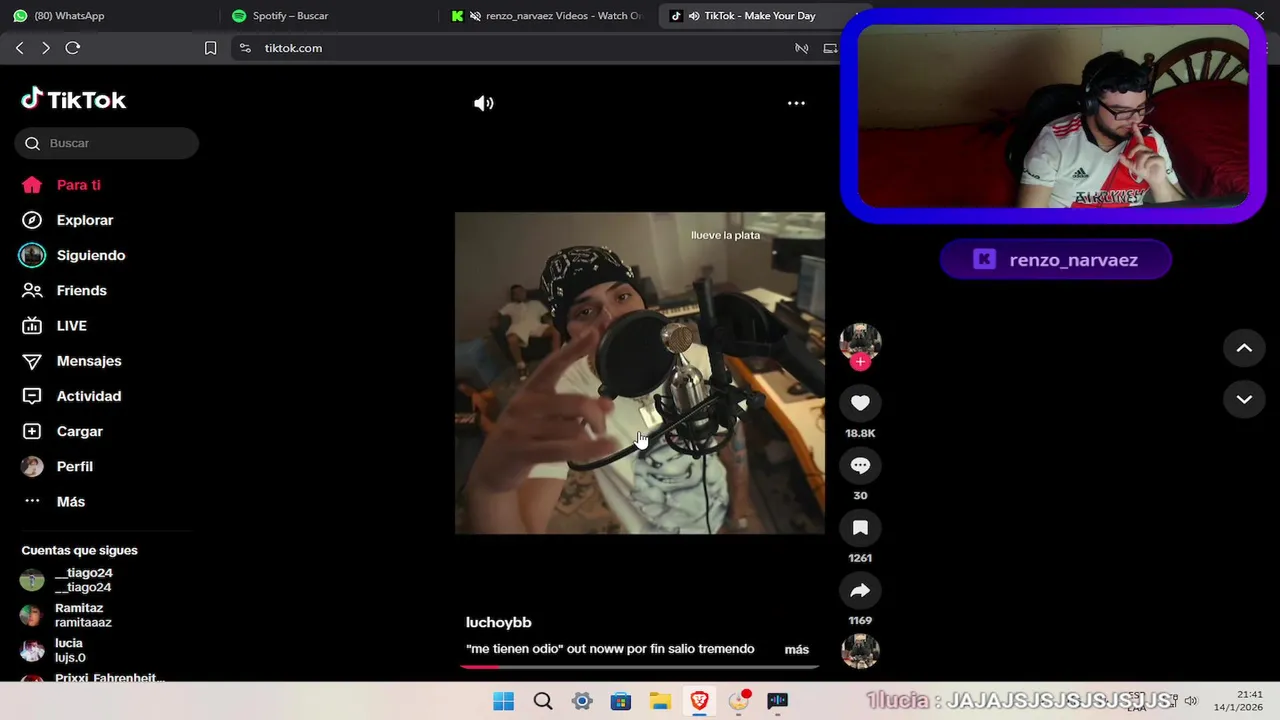Screen dimensions: 1280x720
Task: Go back in the browser
Action: click(x=19, y=48)
